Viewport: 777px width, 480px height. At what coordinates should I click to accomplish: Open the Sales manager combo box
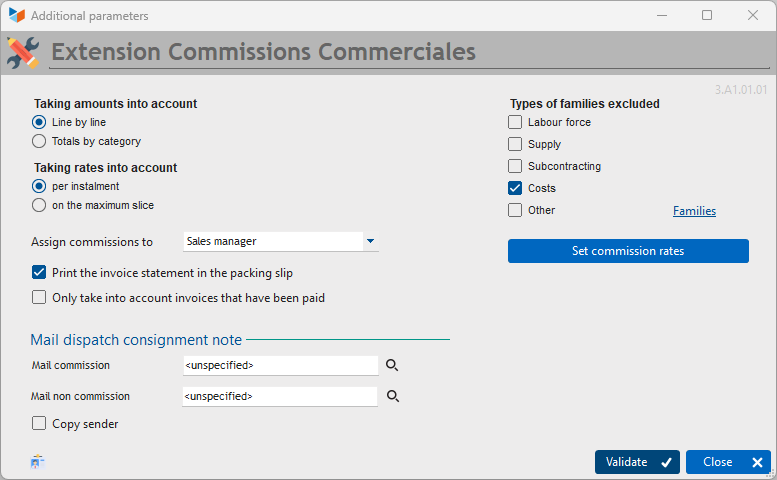(281, 241)
